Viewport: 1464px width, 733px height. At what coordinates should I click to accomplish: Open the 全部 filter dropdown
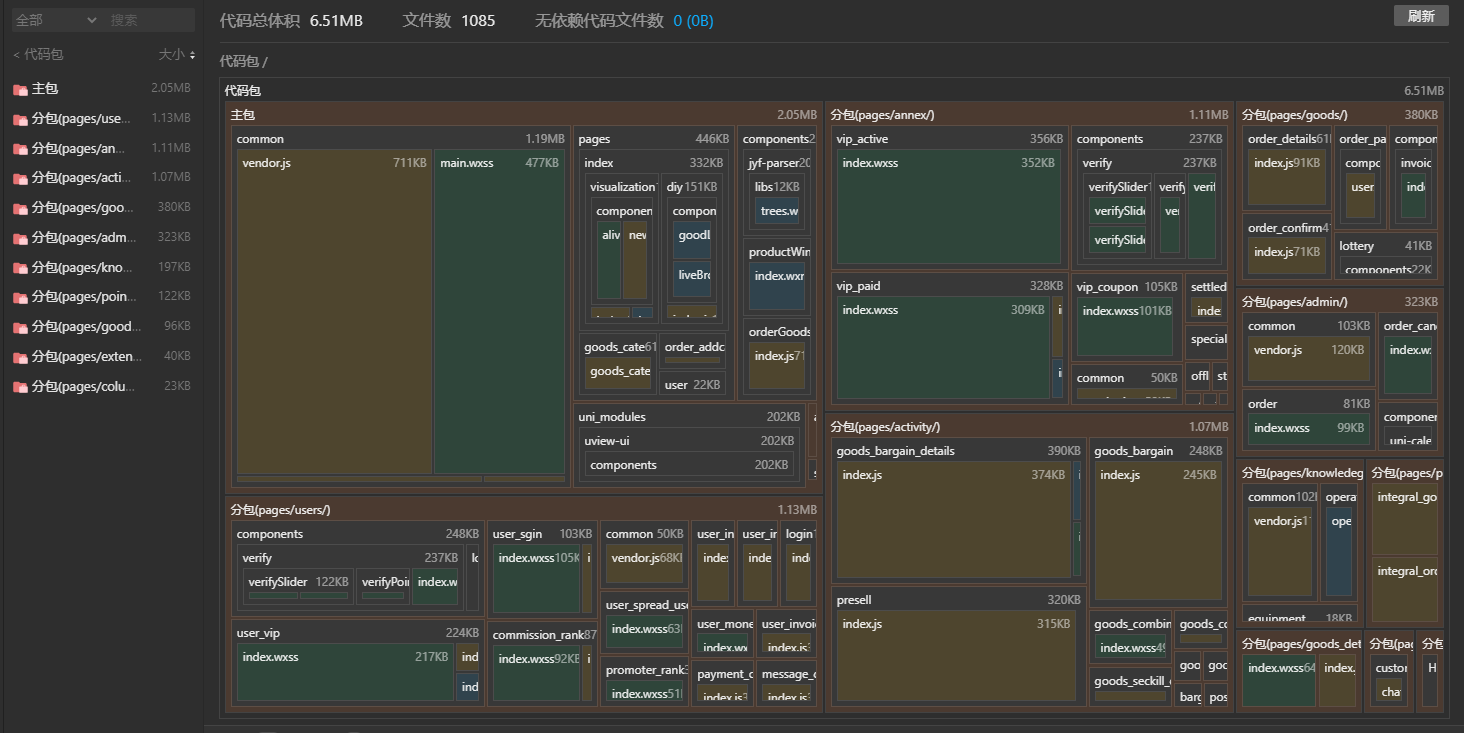coord(55,20)
